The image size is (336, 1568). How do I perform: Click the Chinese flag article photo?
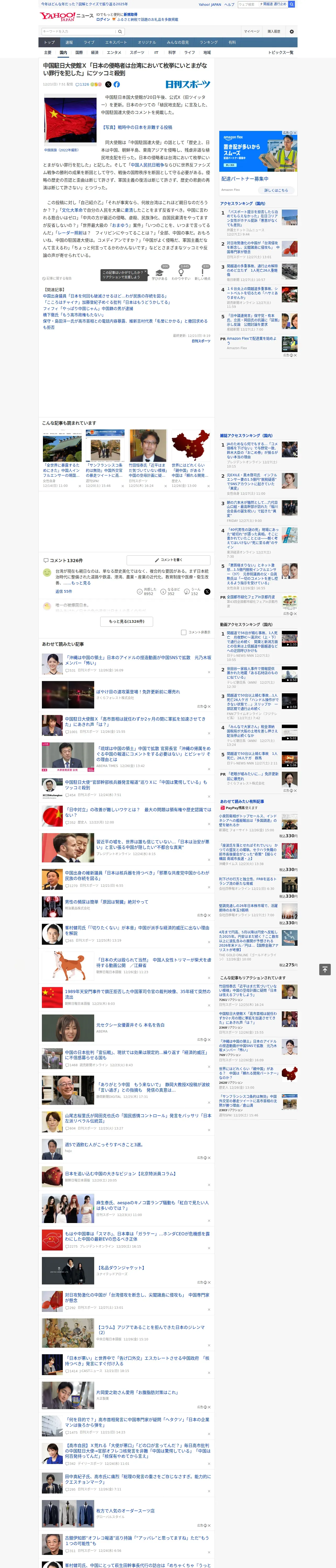click(70, 120)
